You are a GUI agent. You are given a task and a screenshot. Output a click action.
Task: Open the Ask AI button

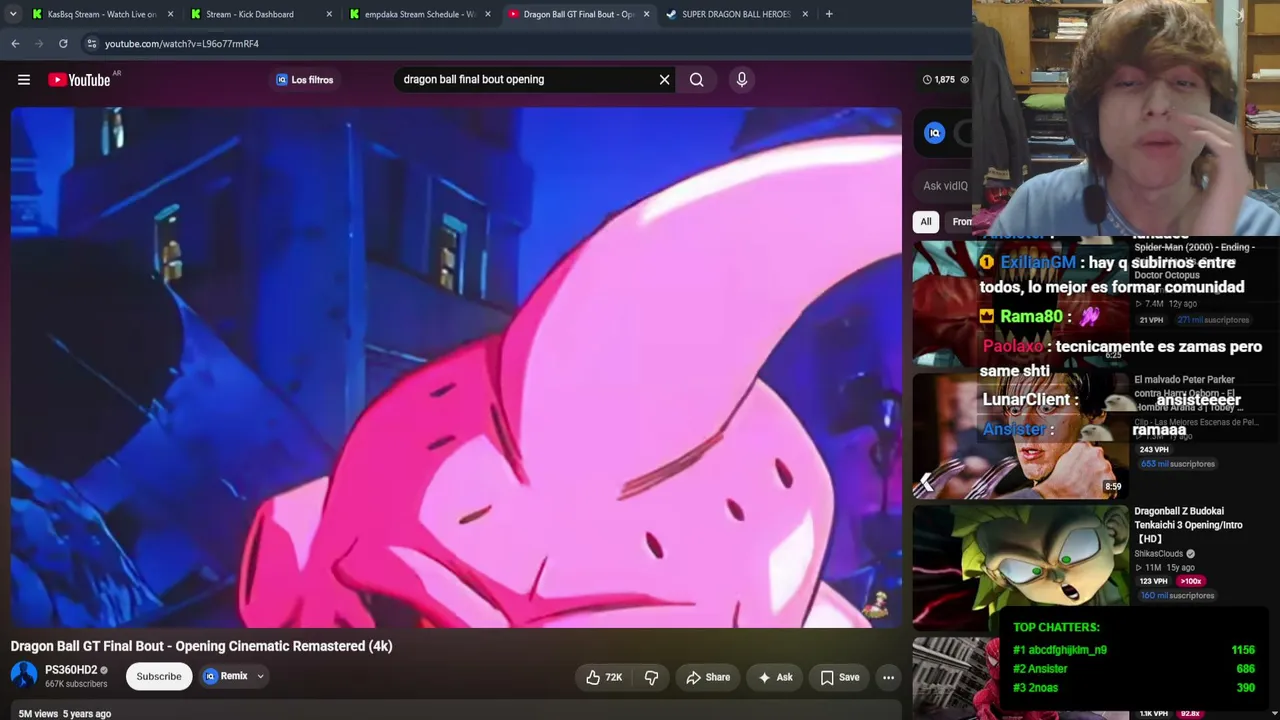[775, 677]
